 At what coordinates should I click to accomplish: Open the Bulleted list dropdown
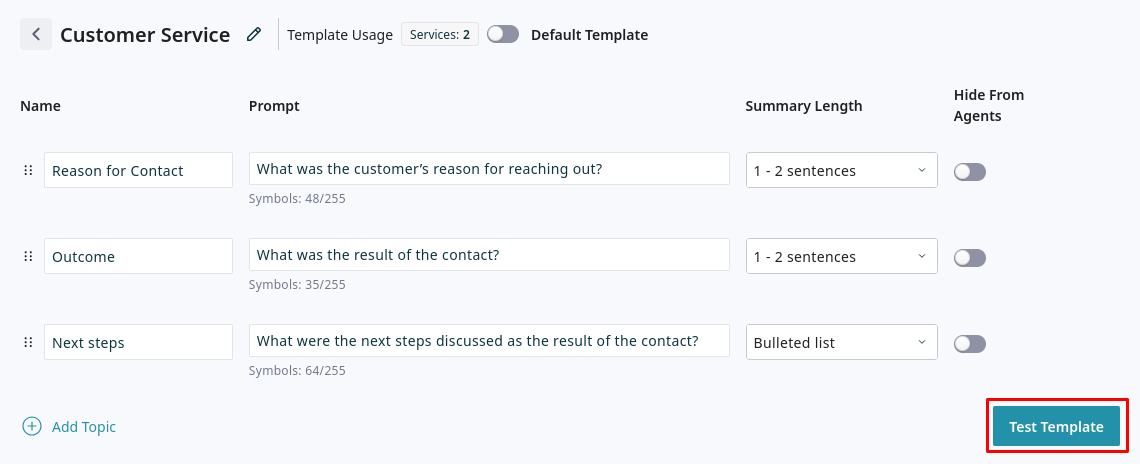841,343
